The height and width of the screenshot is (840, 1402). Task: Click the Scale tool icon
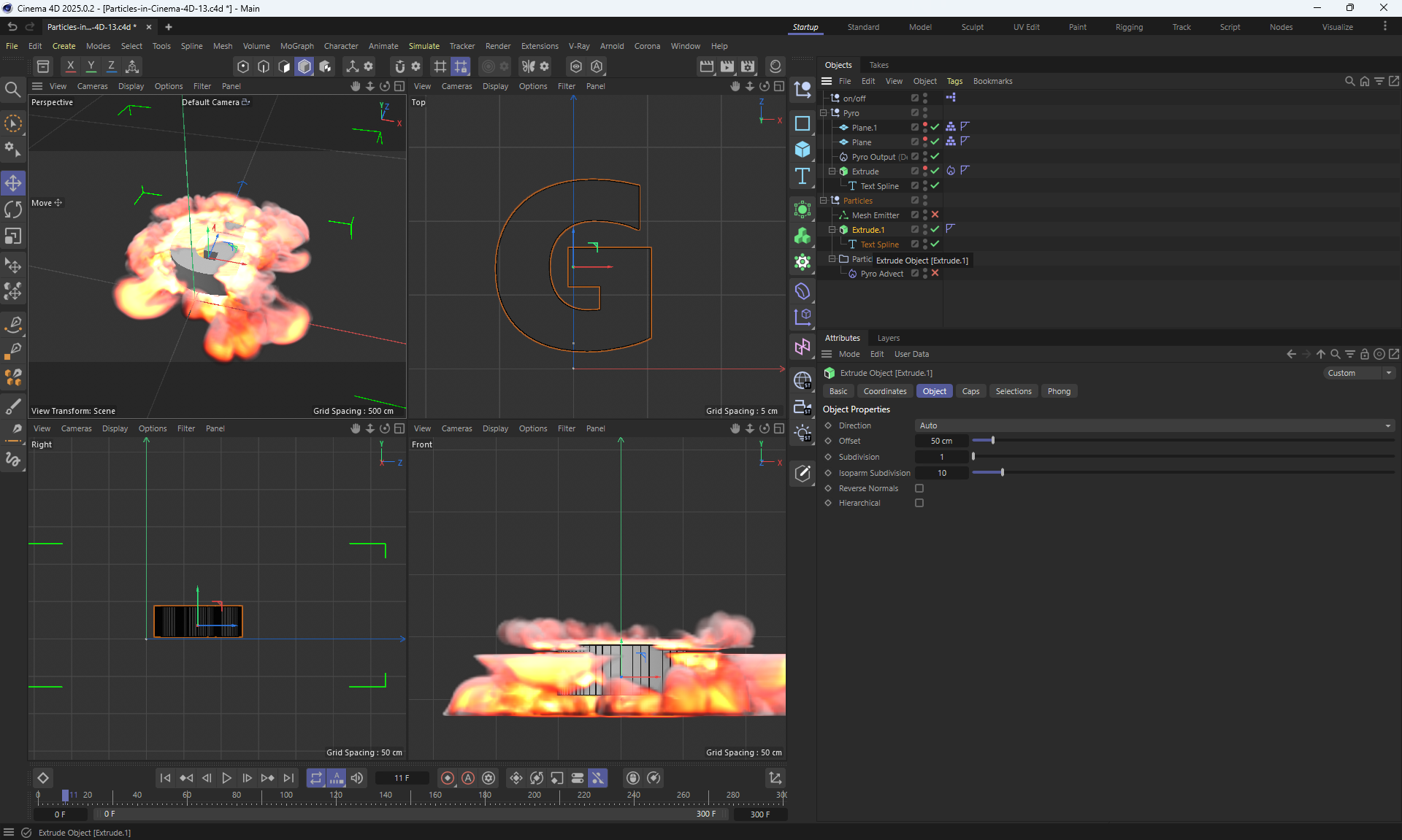click(x=13, y=236)
